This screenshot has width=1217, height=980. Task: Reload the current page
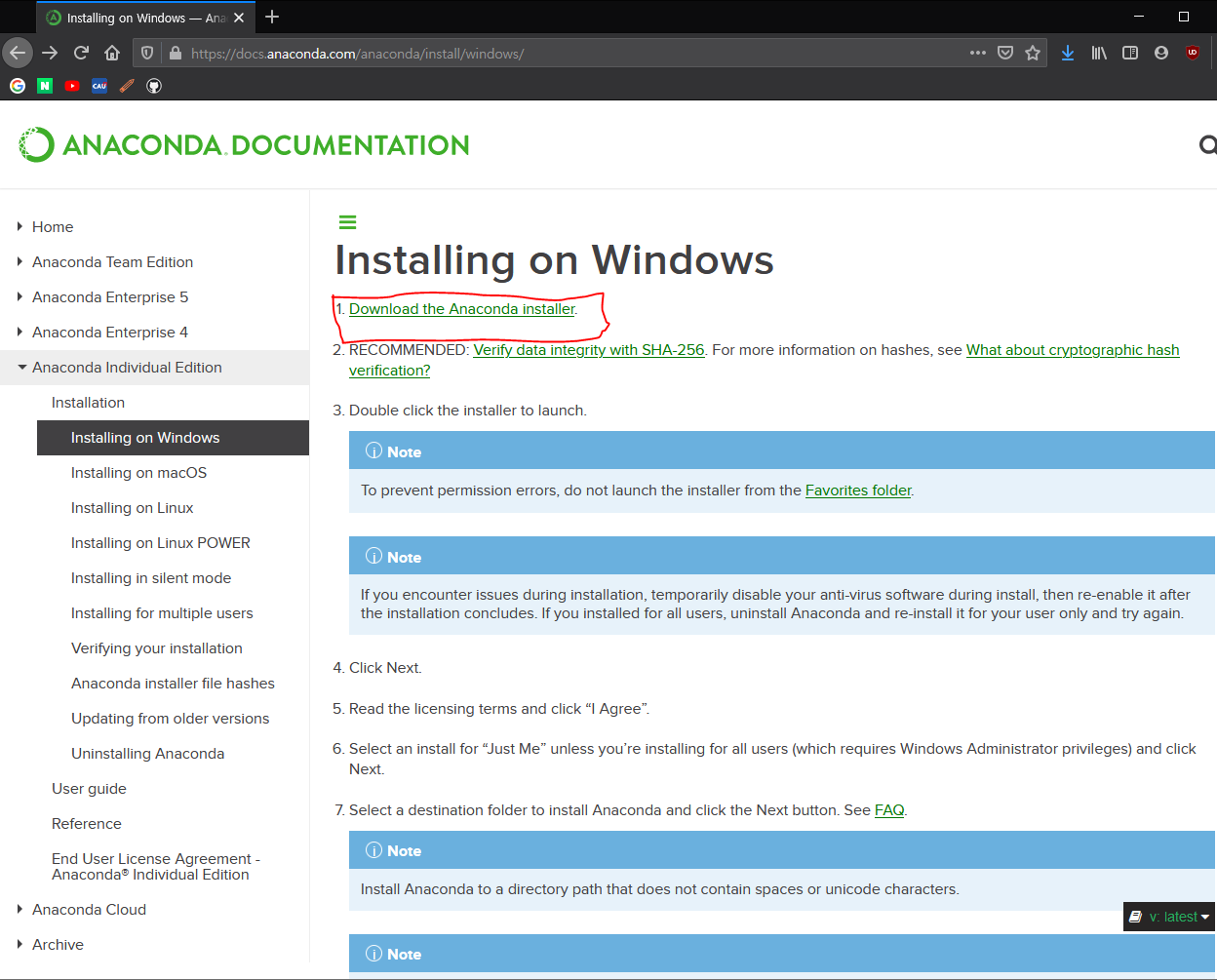pos(81,53)
